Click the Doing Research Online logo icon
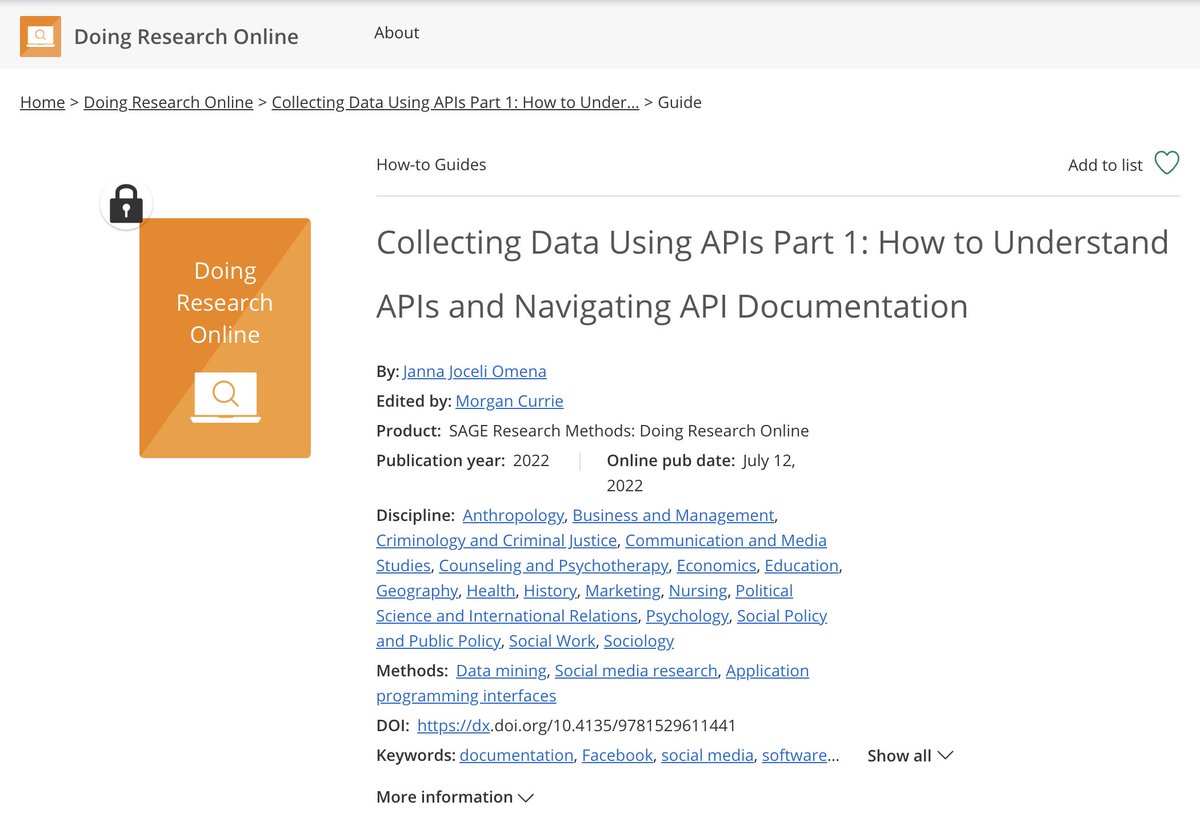 pos(40,37)
